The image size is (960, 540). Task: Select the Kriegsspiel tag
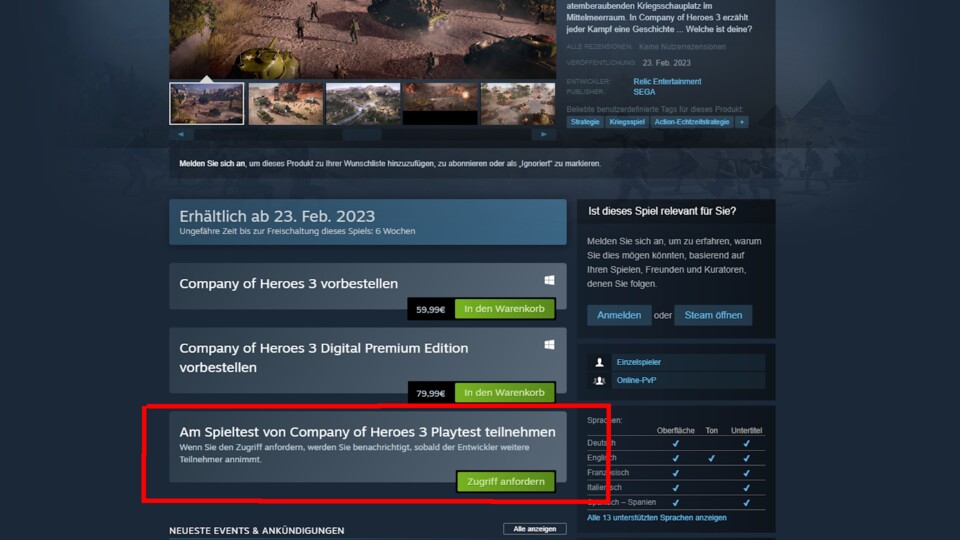(627, 122)
